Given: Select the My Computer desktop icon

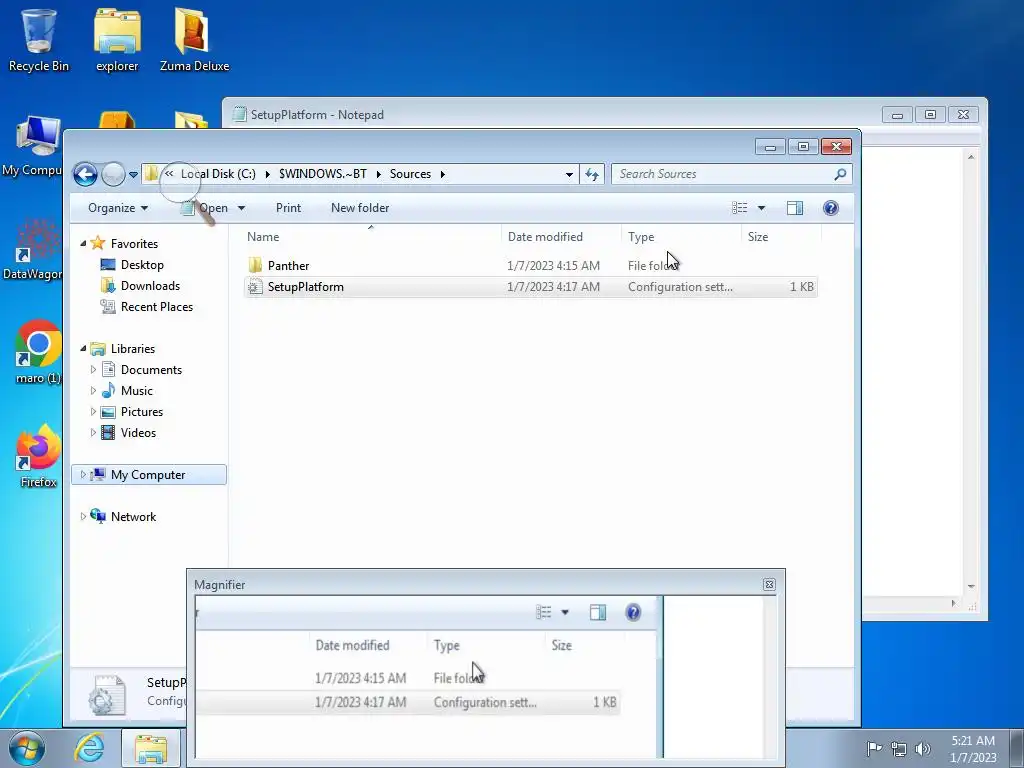Looking at the screenshot, I should click(33, 145).
